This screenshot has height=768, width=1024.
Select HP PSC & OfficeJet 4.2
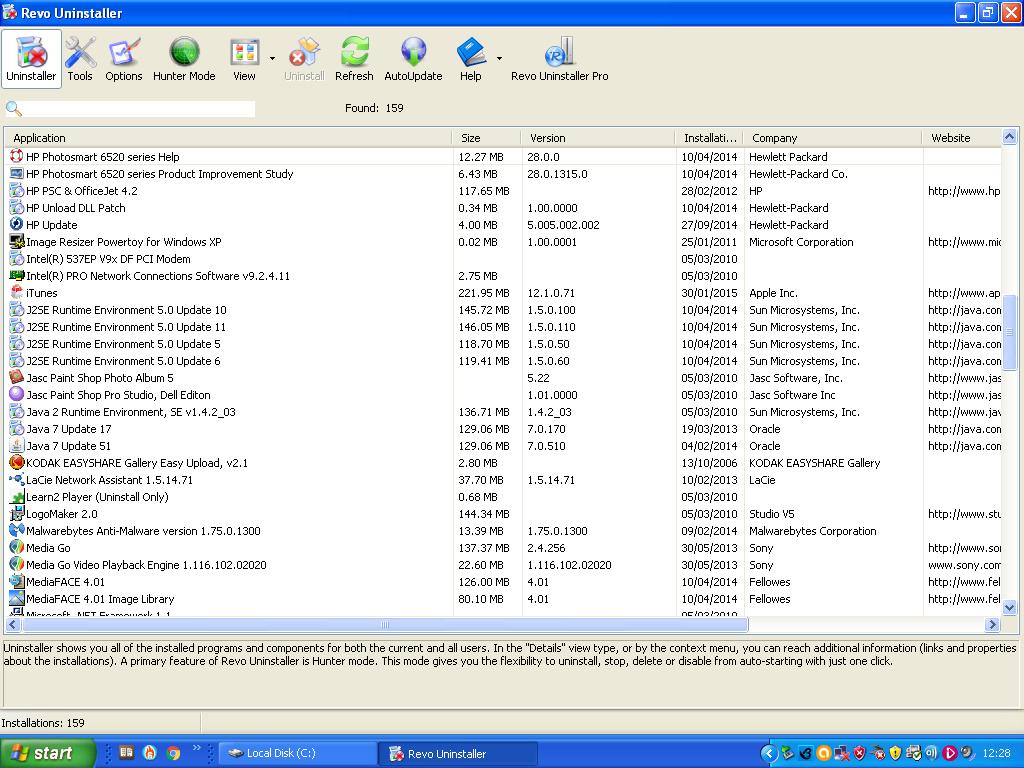(x=82, y=191)
